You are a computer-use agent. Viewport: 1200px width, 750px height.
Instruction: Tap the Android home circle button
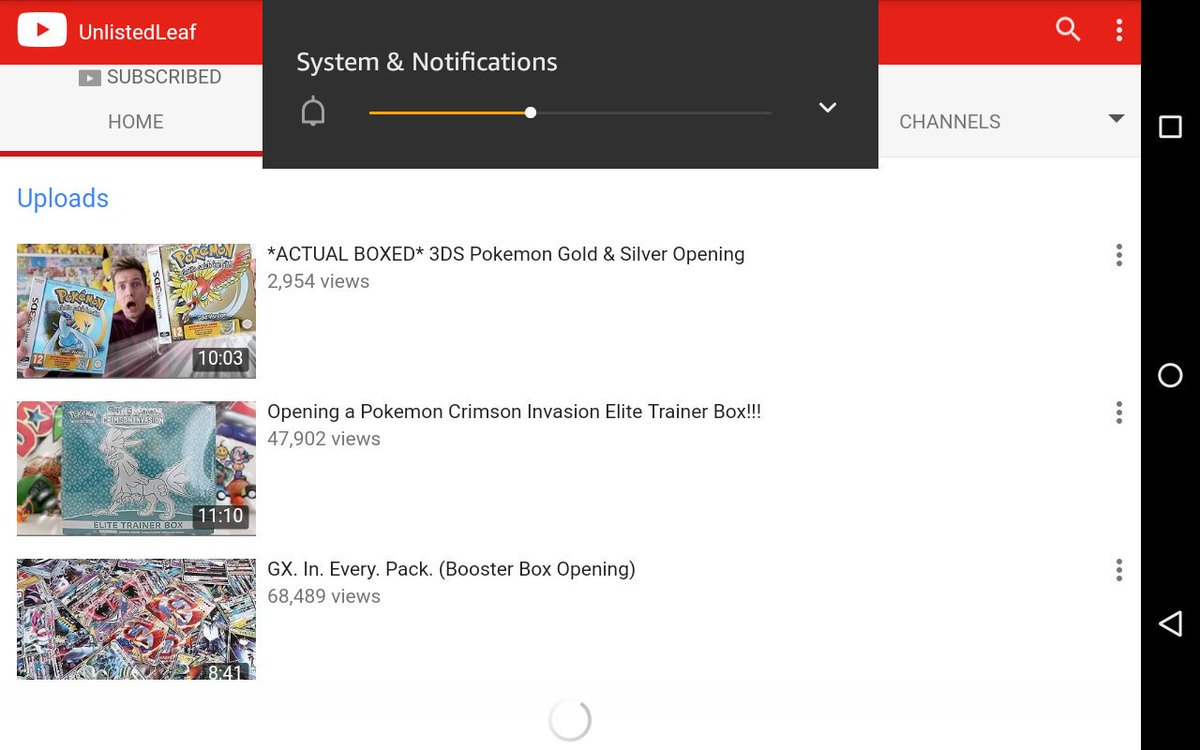click(x=1170, y=375)
